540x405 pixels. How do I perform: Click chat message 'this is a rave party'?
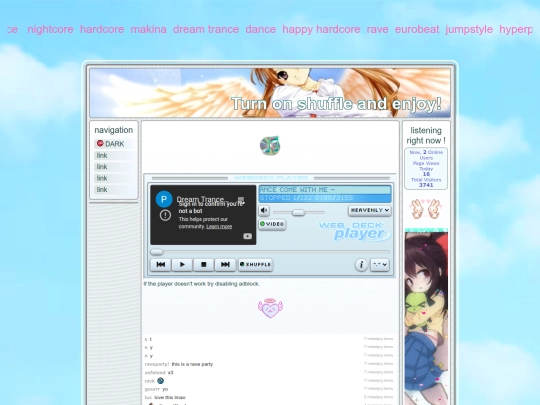tap(192, 364)
